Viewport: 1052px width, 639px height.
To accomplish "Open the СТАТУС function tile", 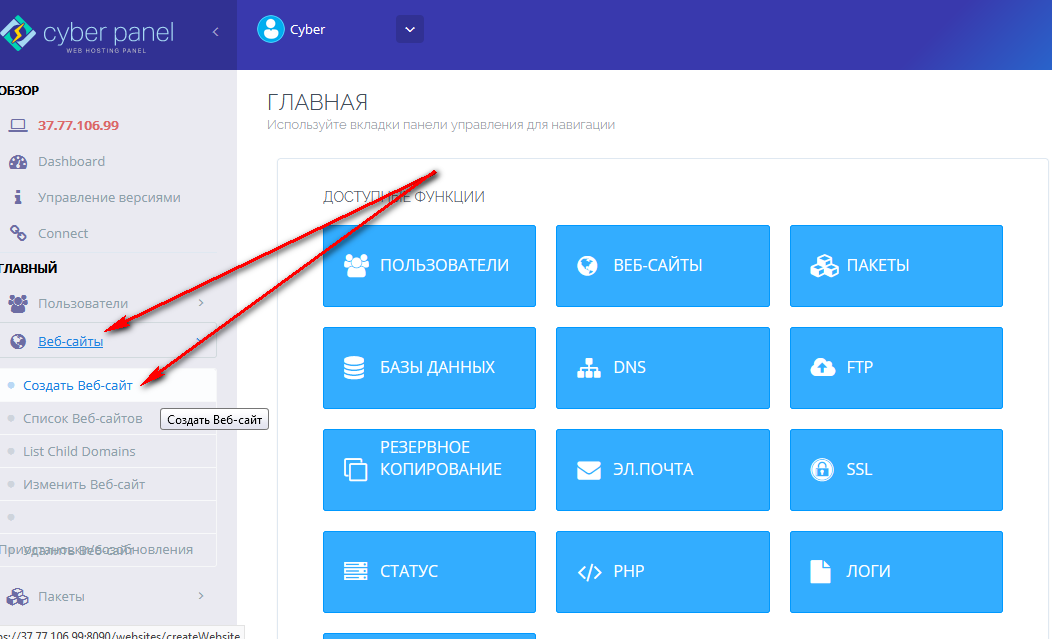I will [x=429, y=572].
